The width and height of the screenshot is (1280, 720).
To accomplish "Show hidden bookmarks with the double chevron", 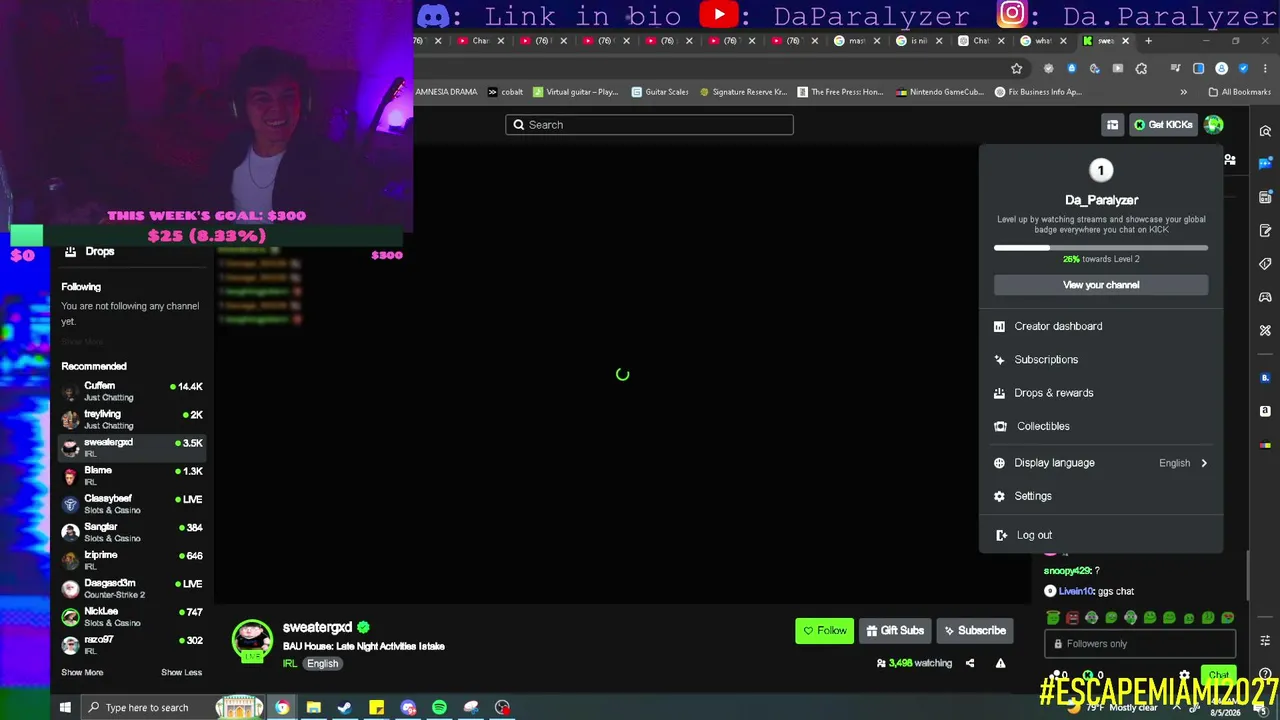I will [x=1183, y=92].
